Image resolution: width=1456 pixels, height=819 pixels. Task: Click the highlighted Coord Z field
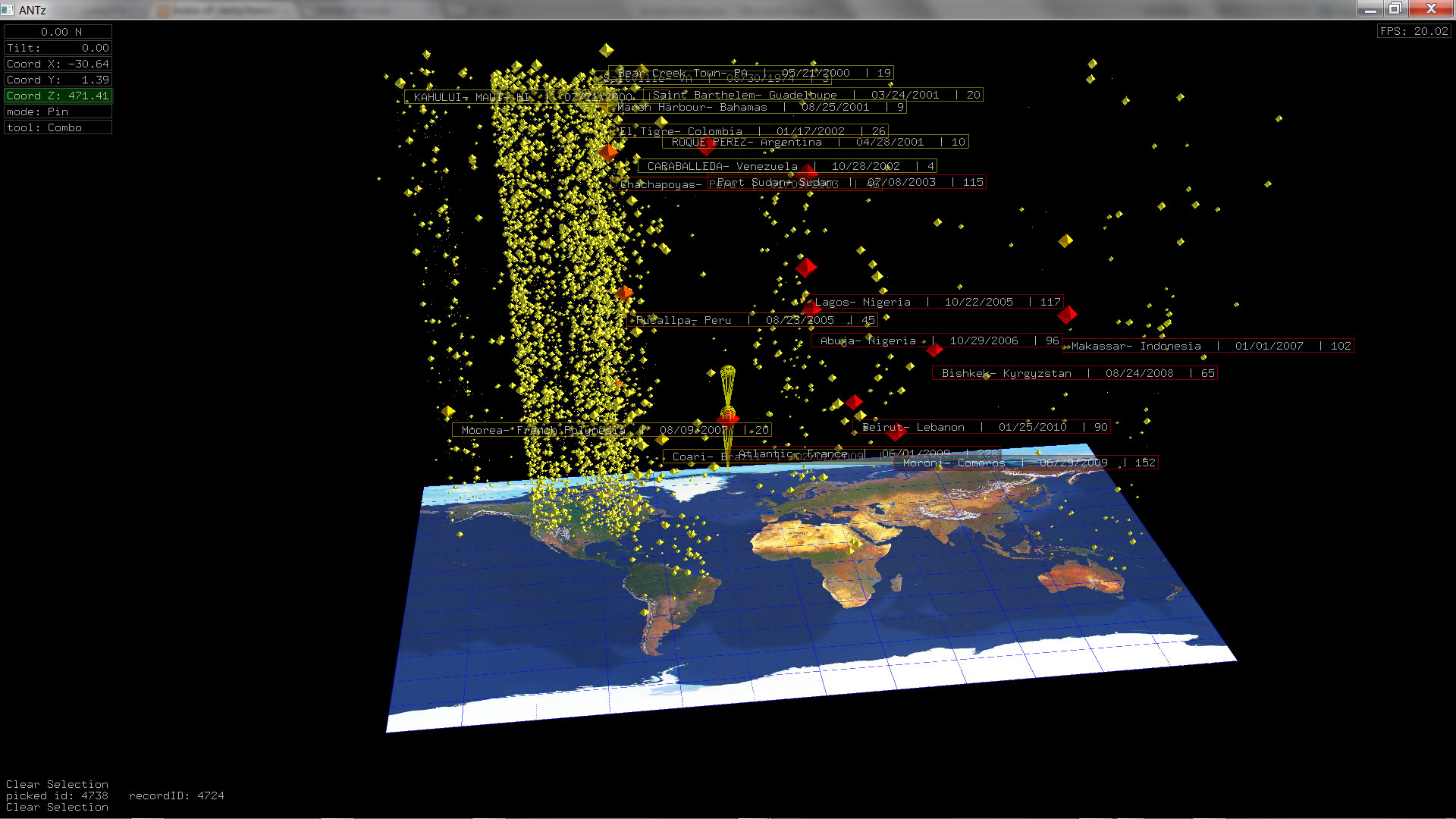58,96
